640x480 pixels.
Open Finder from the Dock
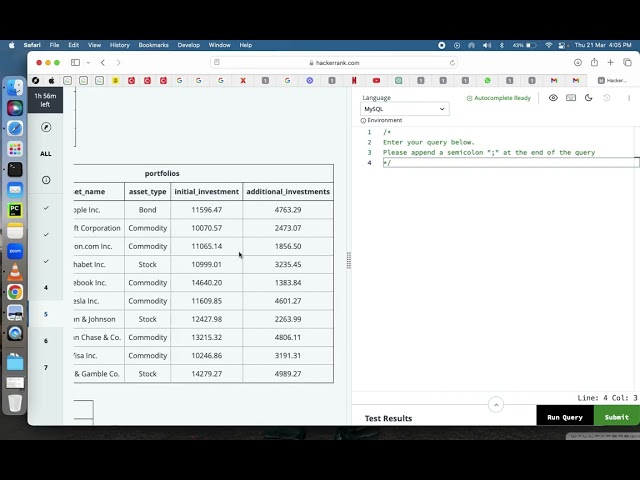click(15, 87)
